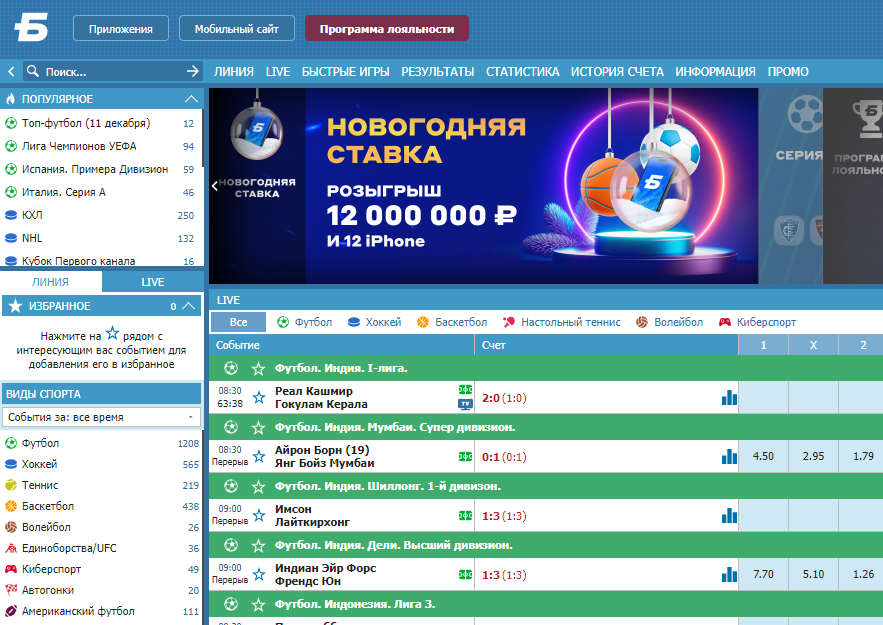Click the Приложения button
Image resolution: width=883 pixels, height=625 pixels.
[121, 29]
